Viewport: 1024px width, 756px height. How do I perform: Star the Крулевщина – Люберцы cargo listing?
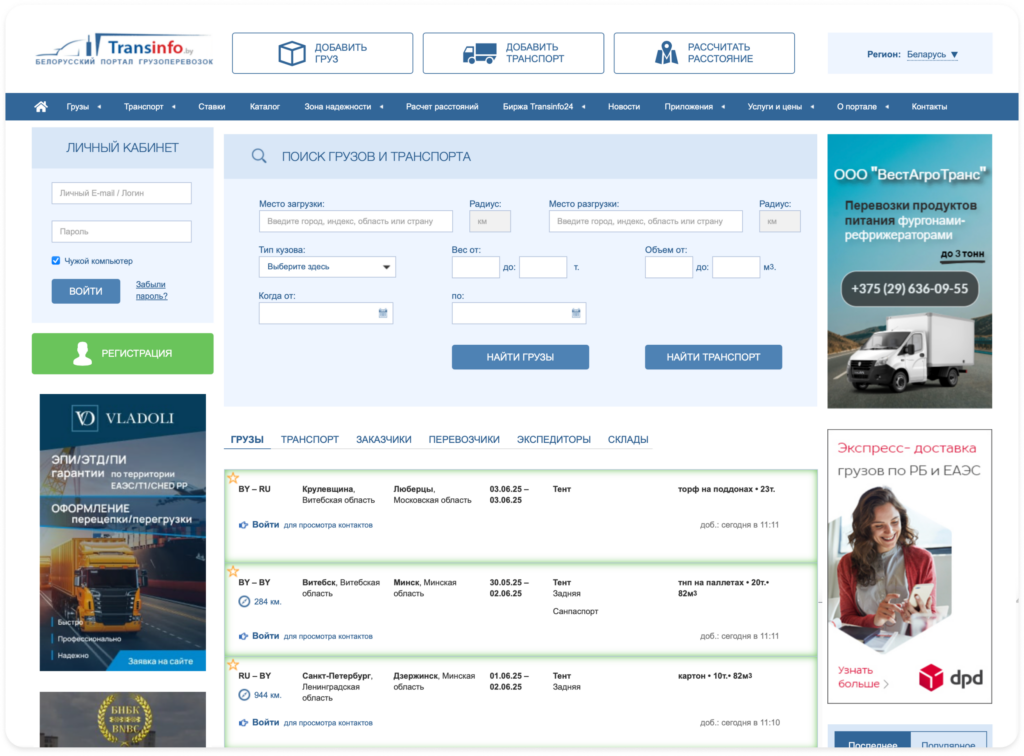pos(233,478)
